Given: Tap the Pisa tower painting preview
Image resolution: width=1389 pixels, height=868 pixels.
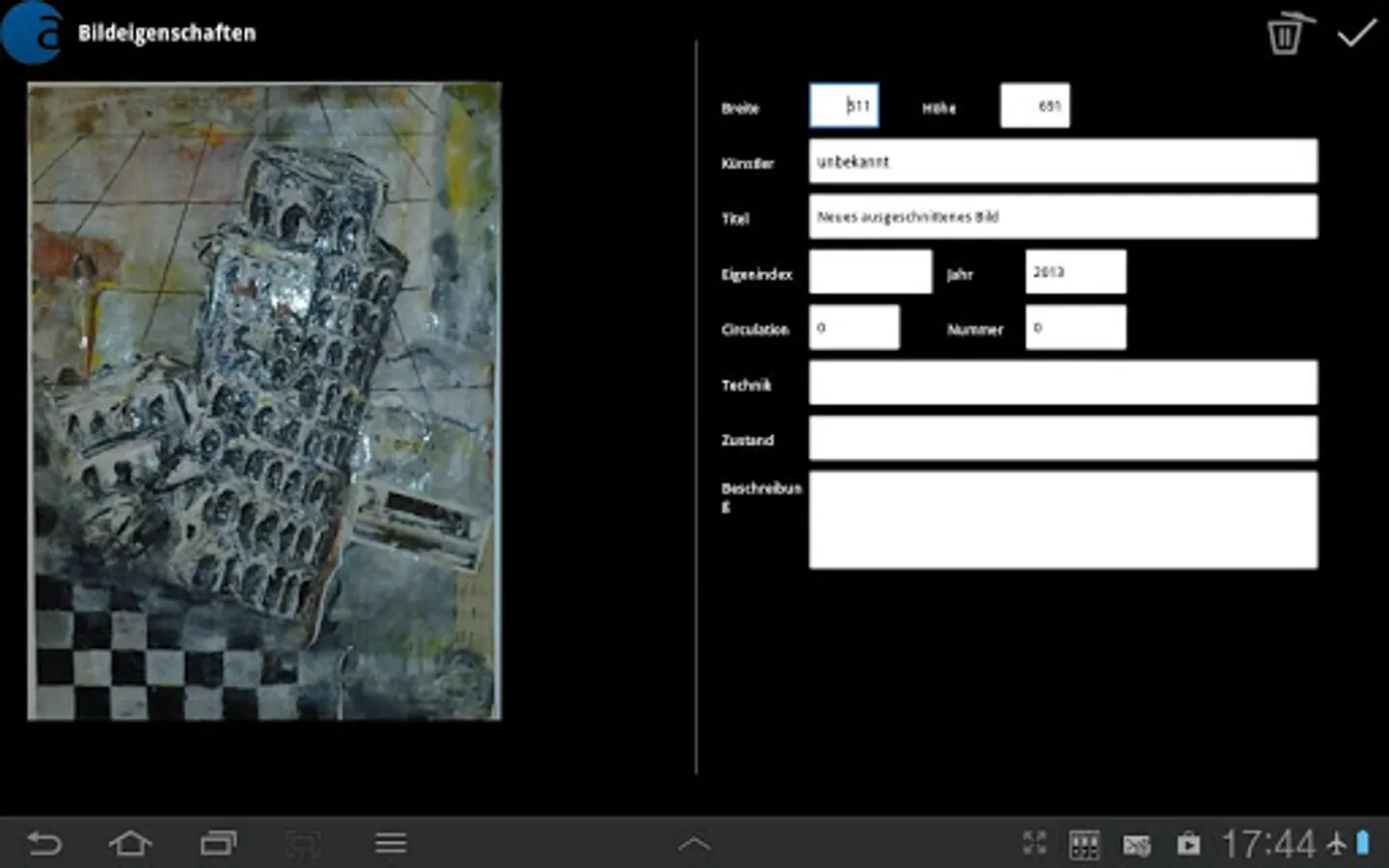Looking at the screenshot, I should pyautogui.click(x=264, y=401).
